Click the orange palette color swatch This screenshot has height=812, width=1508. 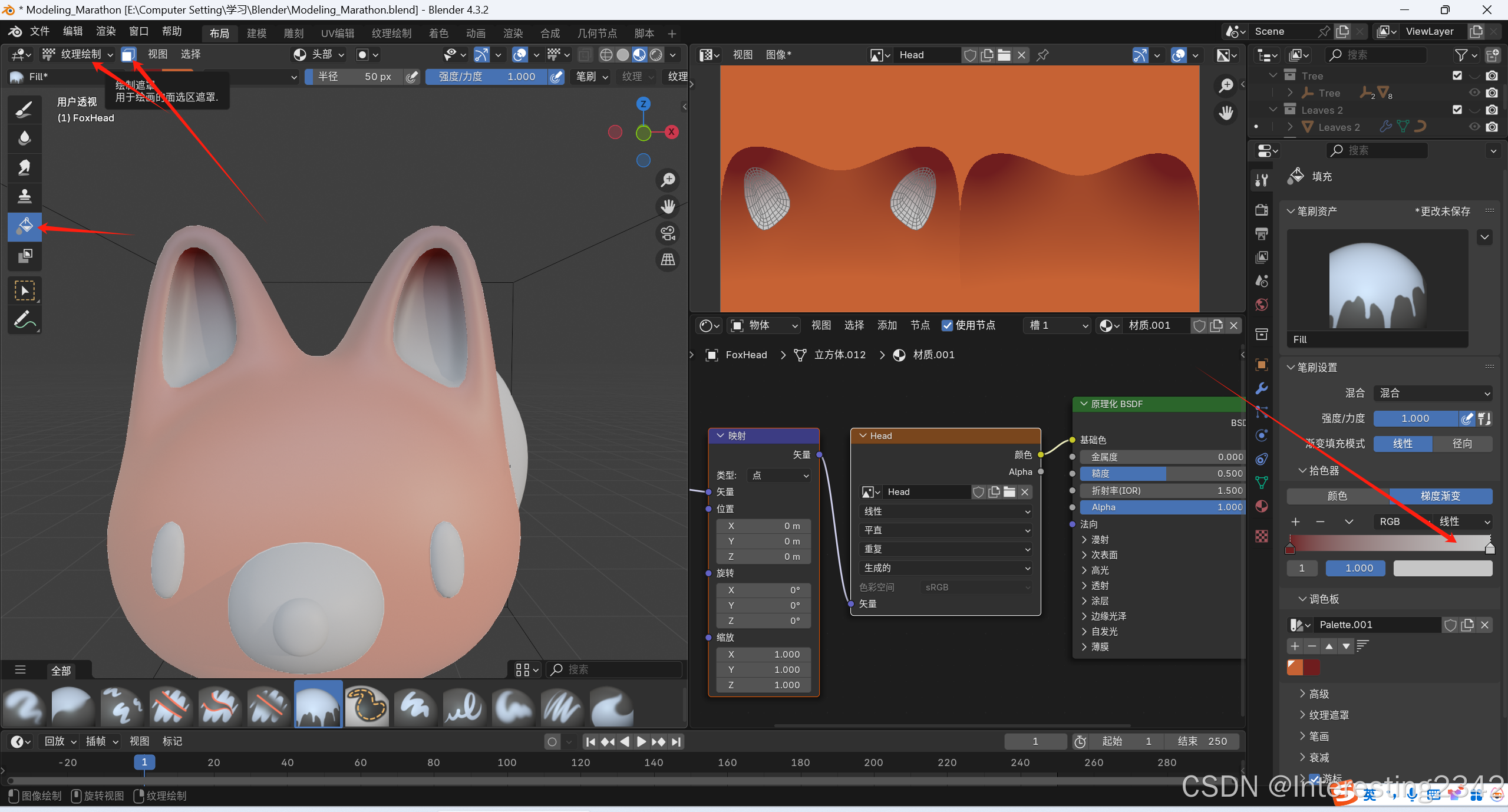(x=1295, y=667)
